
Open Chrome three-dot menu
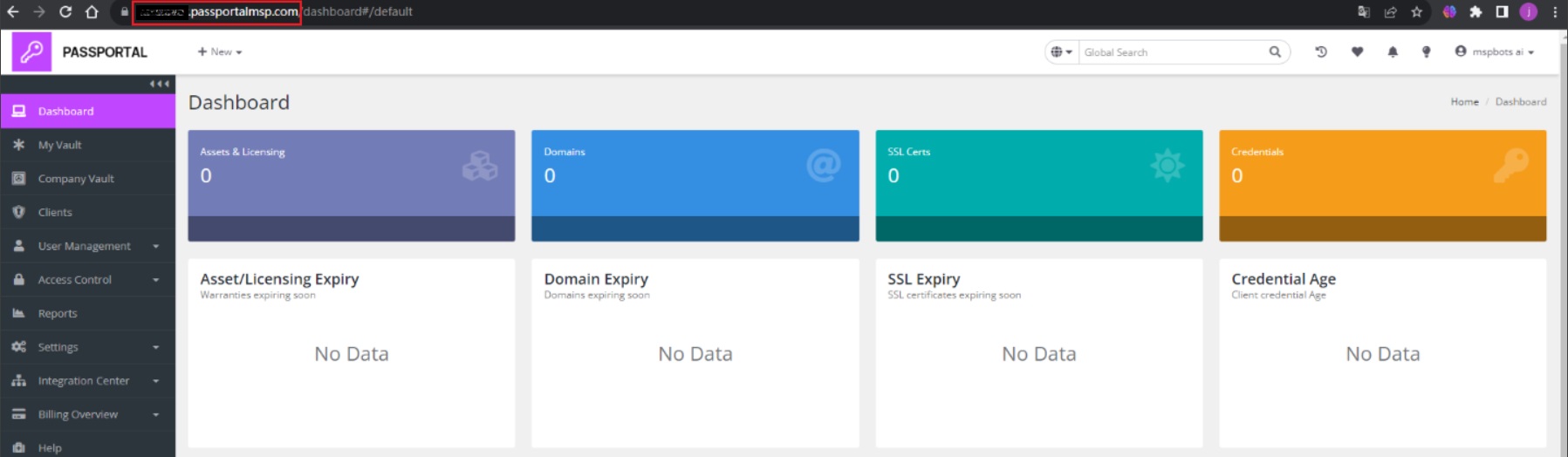(x=1555, y=11)
